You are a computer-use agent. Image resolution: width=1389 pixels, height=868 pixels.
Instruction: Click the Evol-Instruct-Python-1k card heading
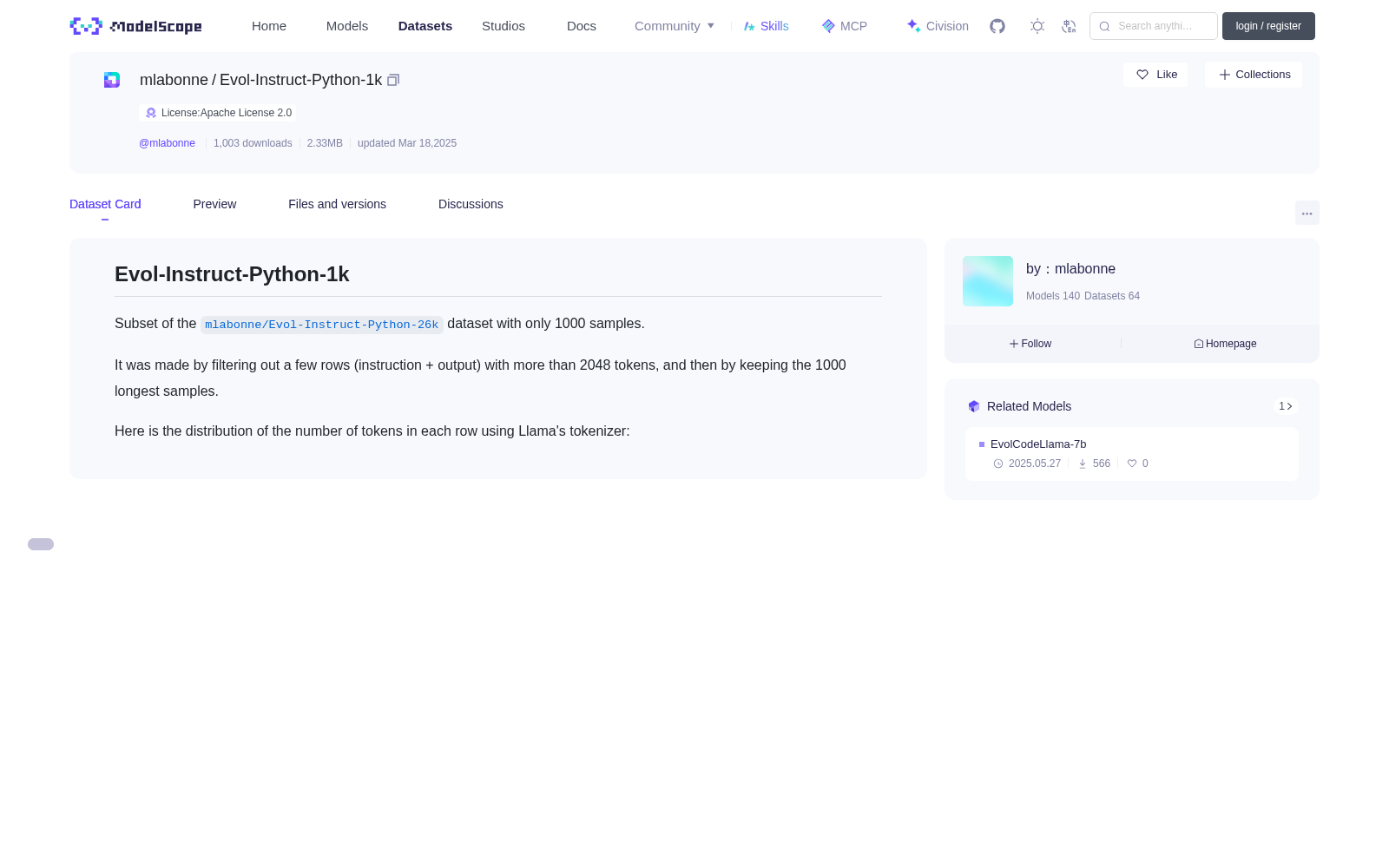coord(232,274)
